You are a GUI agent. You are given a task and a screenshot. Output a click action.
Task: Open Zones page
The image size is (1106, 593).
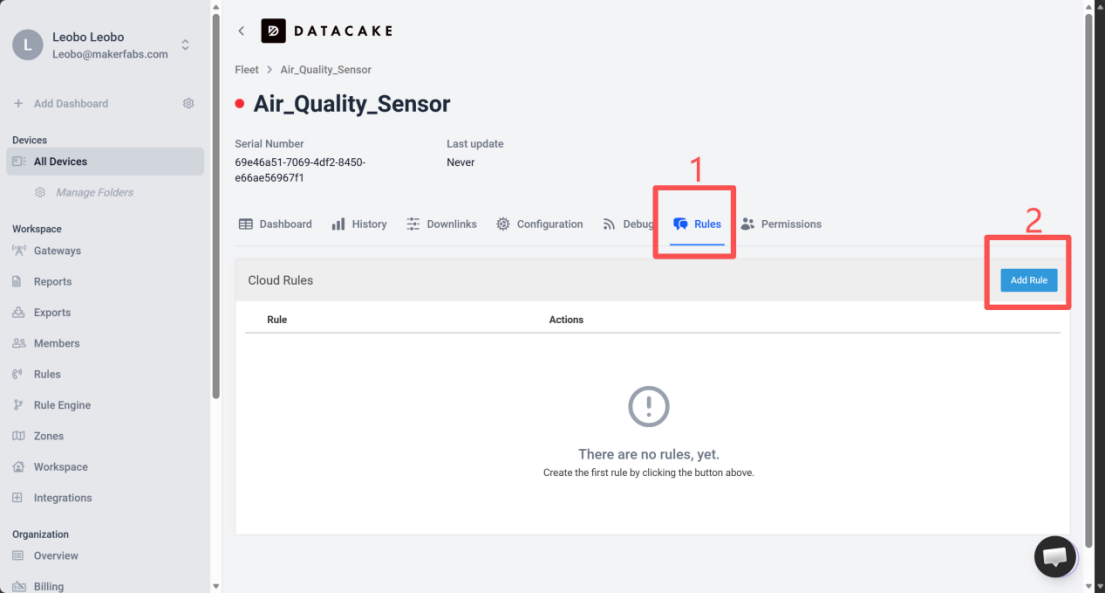(49, 436)
